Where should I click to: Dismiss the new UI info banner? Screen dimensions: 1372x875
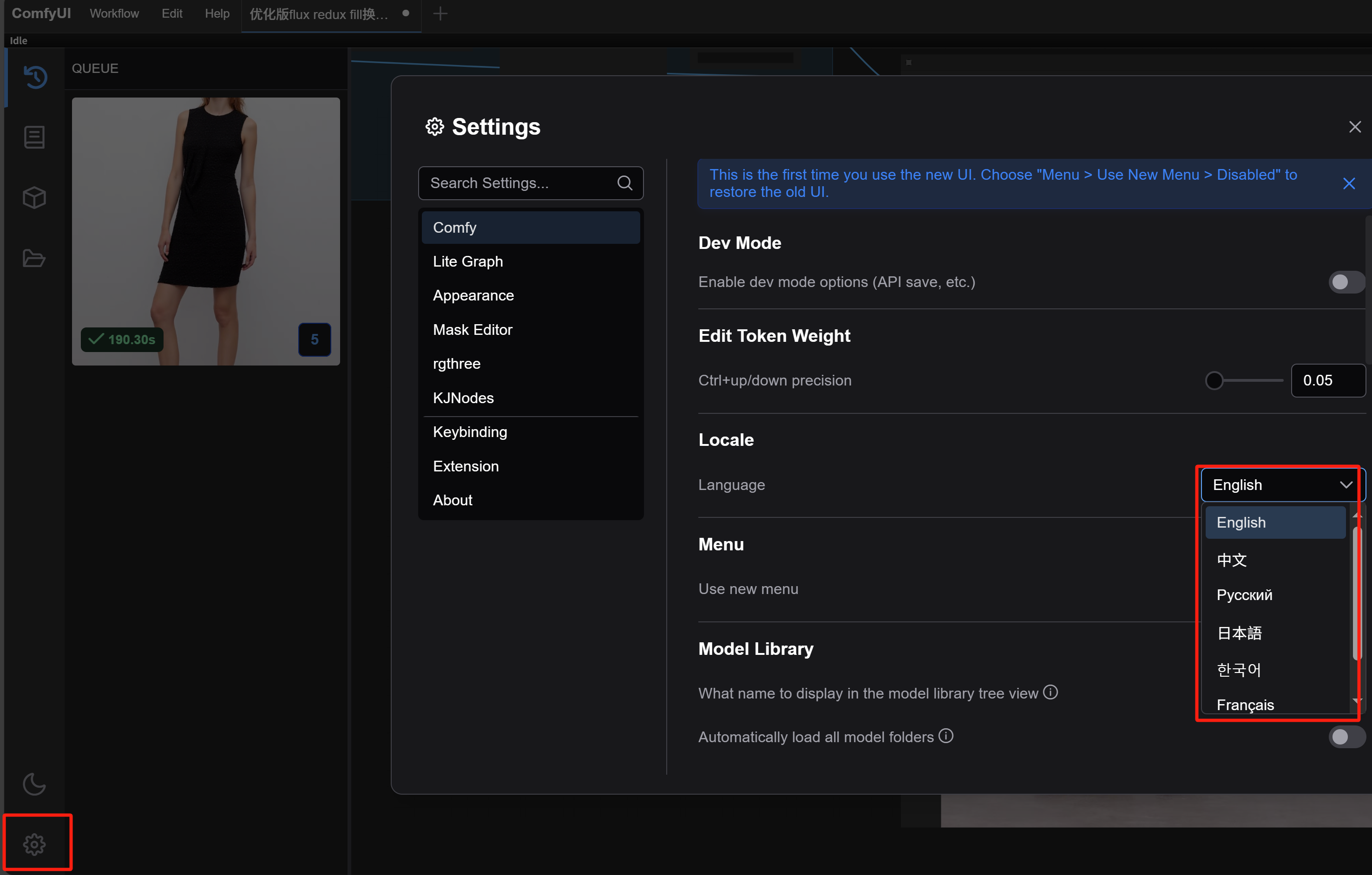coord(1349,183)
